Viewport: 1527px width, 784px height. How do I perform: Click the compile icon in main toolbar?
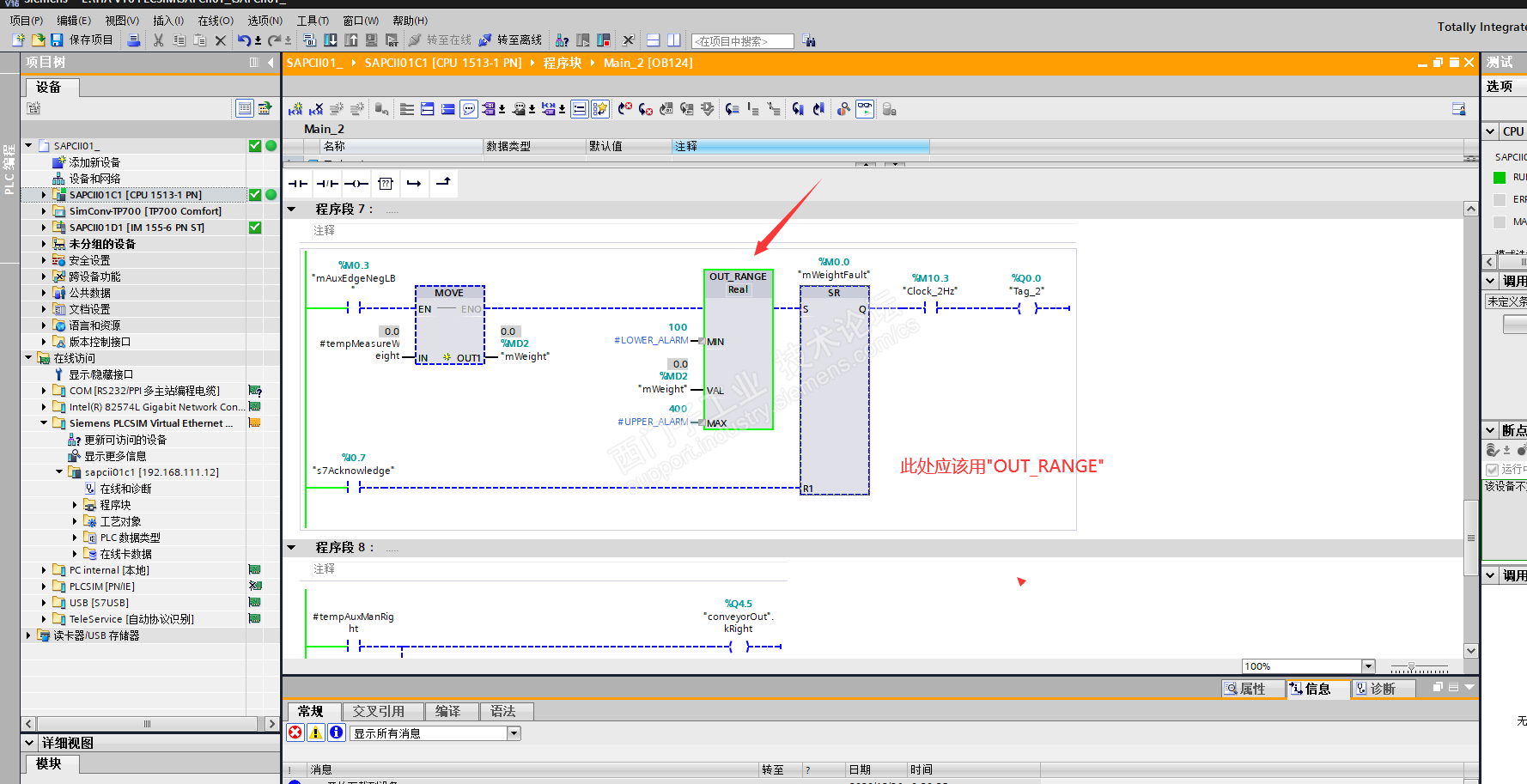pyautogui.click(x=310, y=40)
